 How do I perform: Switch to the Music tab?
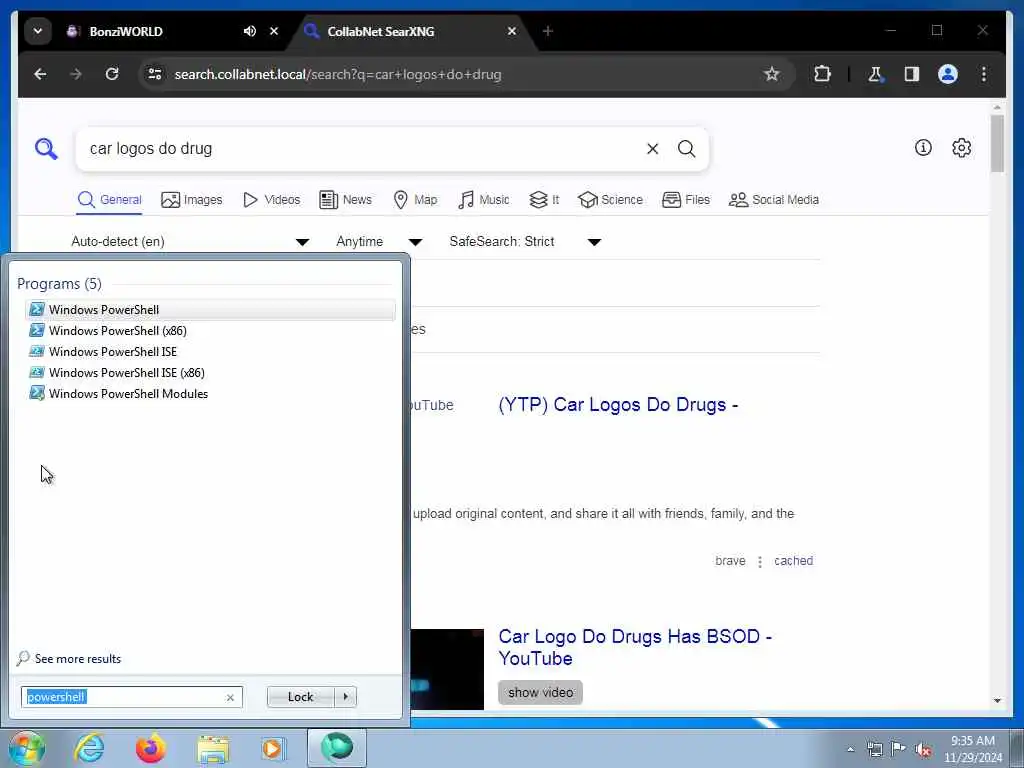coord(484,200)
